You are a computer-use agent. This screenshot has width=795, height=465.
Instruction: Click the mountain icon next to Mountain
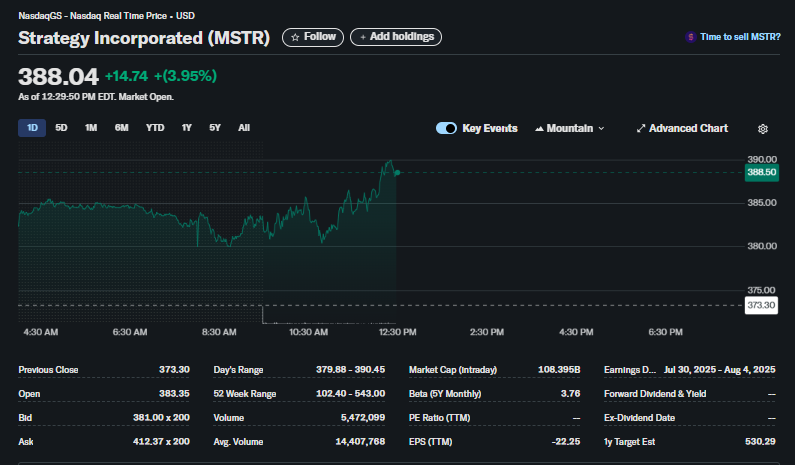(x=539, y=129)
